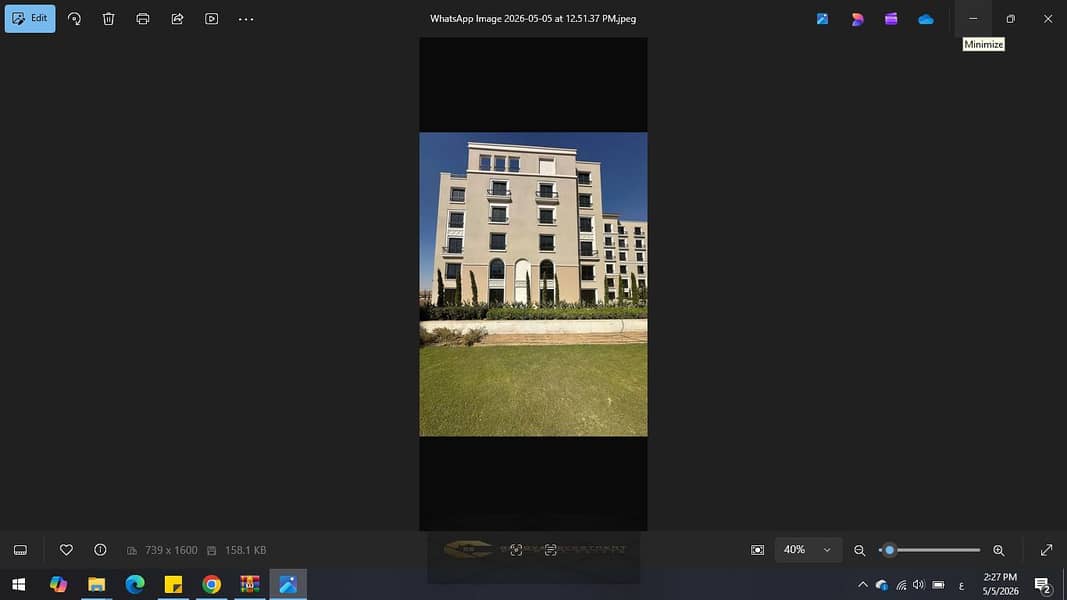Print the image via printer icon
This screenshot has height=600, width=1067.
pos(143,19)
